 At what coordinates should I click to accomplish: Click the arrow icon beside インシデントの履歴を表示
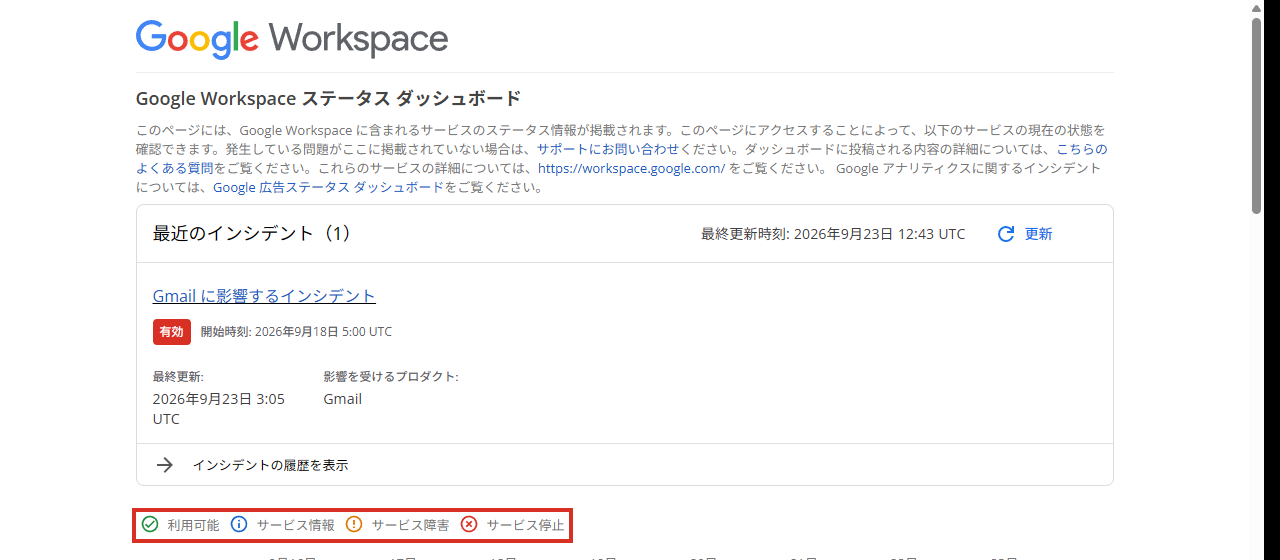166,465
